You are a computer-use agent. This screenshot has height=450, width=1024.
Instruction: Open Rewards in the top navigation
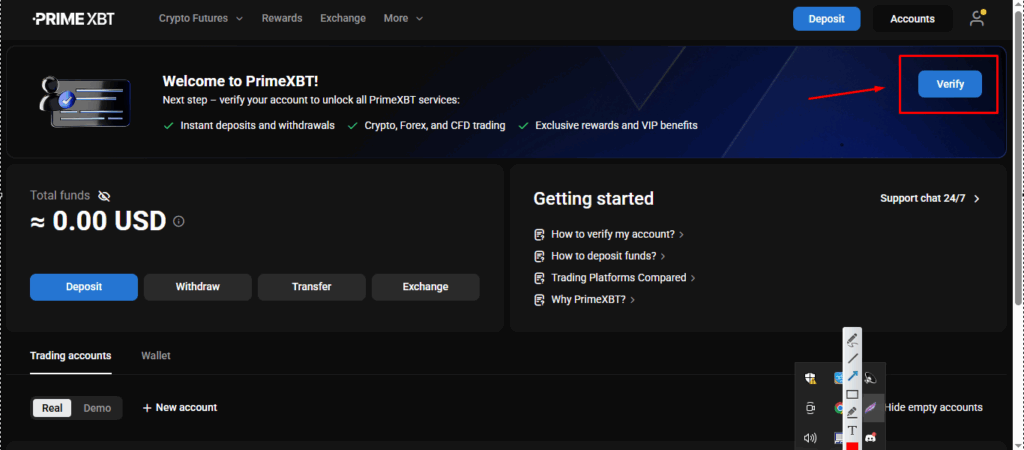(x=282, y=19)
